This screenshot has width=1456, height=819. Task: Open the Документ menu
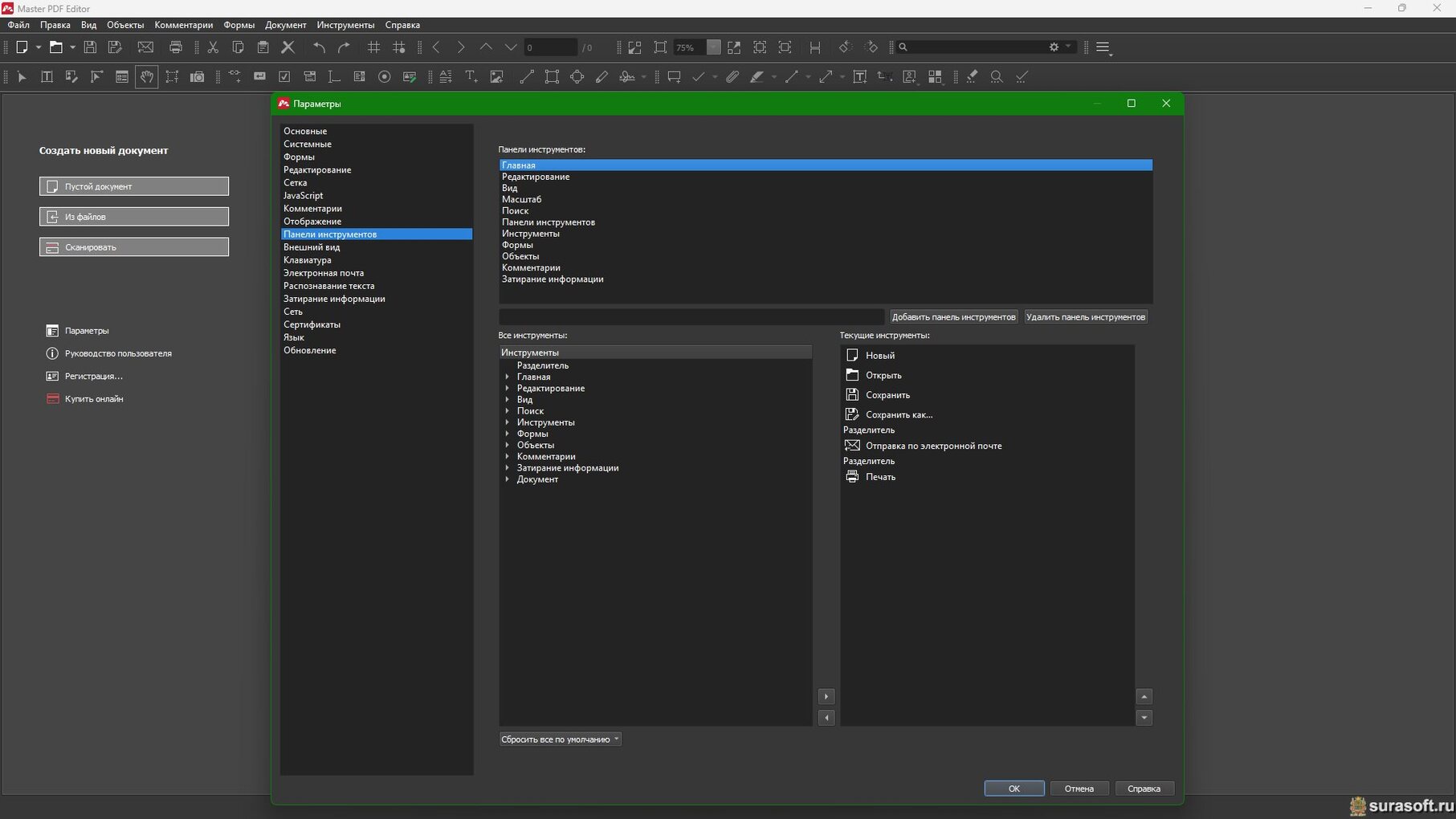coord(285,25)
